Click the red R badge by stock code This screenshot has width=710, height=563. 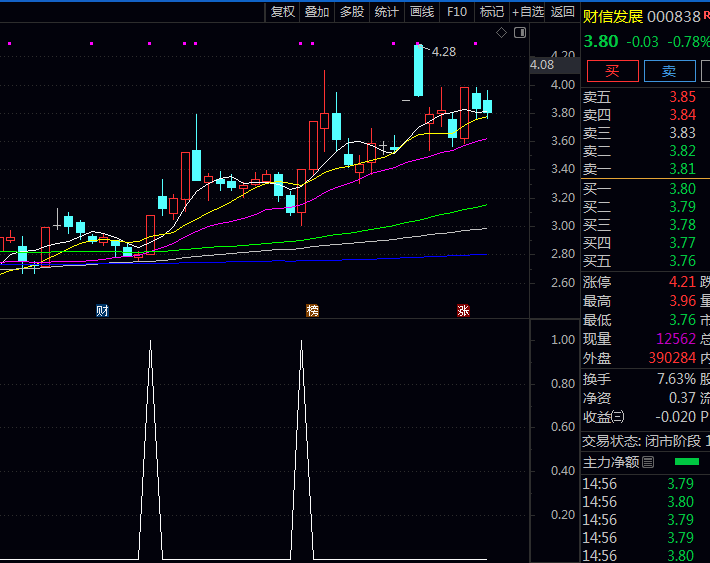[706, 15]
